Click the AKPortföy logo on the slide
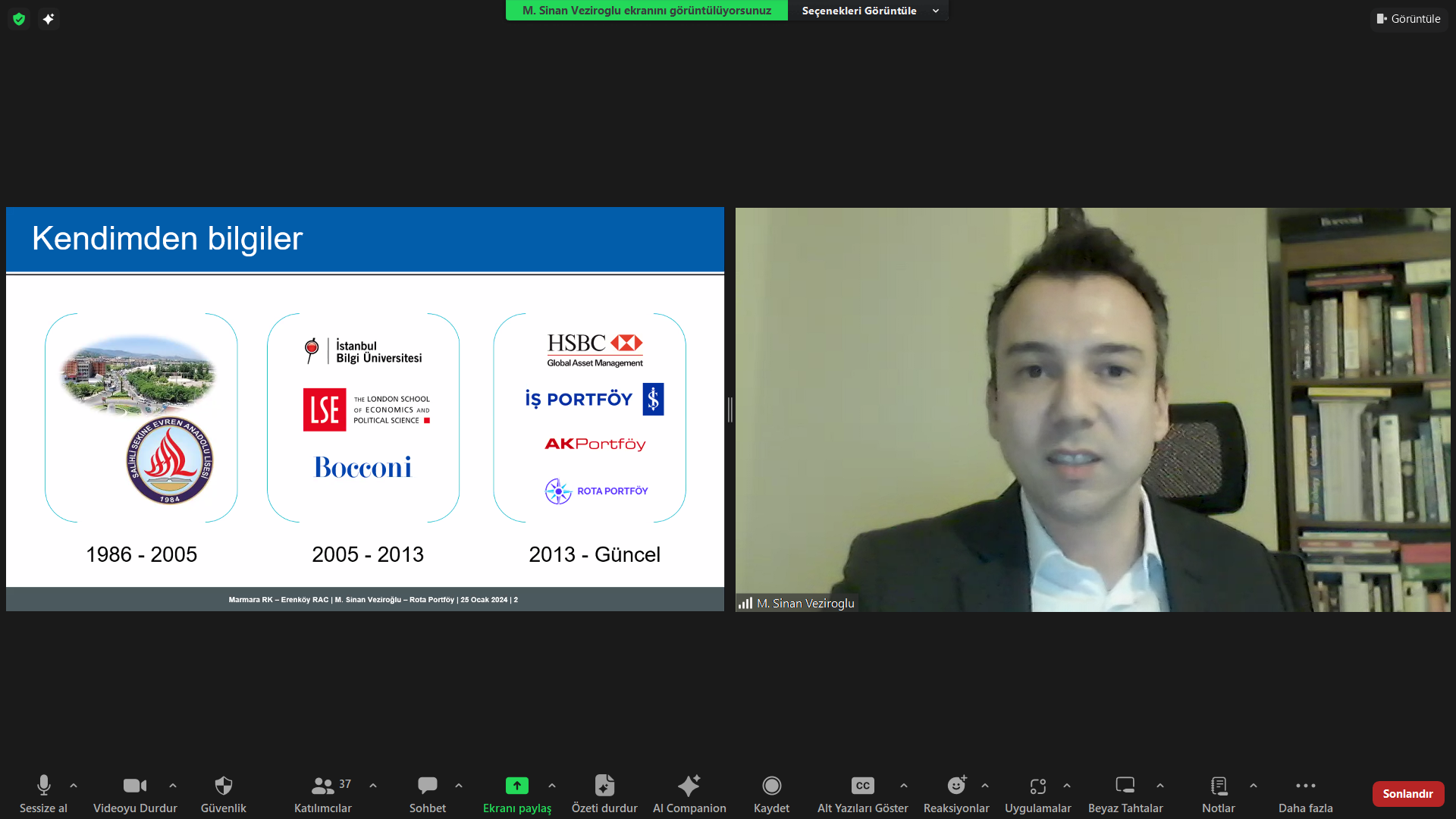This screenshot has height=819, width=1456. tap(595, 444)
